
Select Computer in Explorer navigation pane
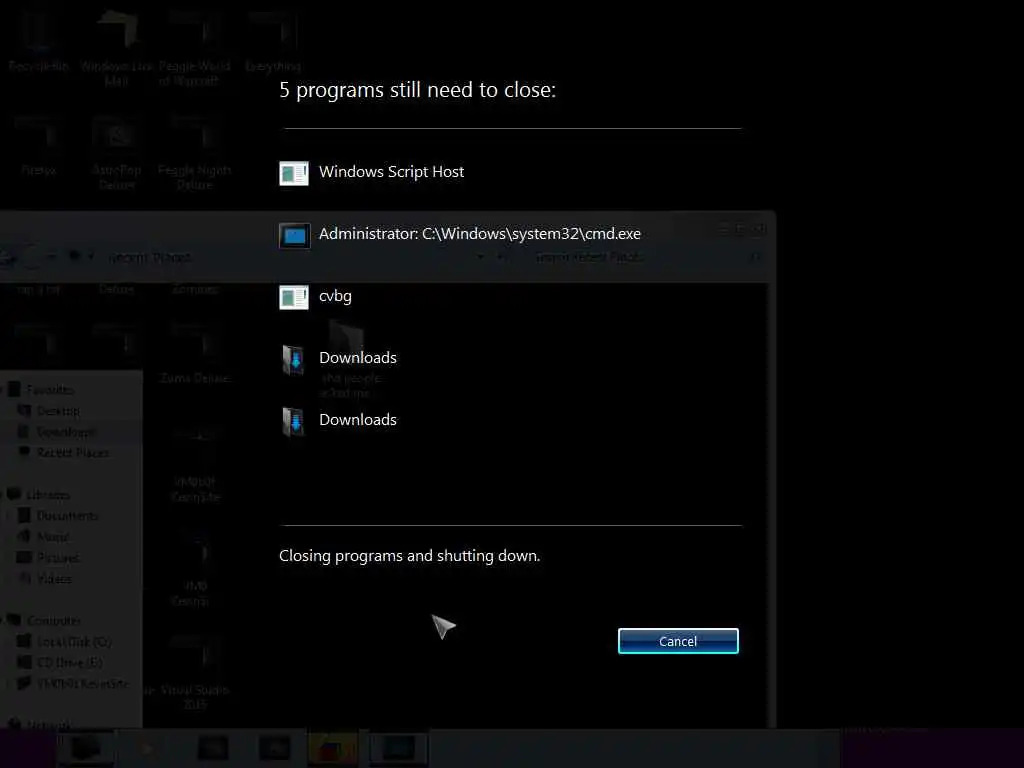[x=53, y=620]
